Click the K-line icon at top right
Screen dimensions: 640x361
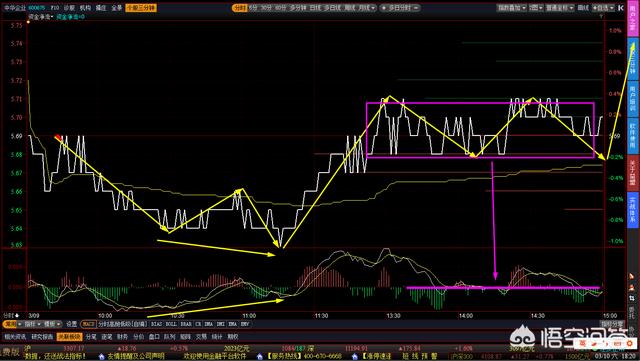(621, 8)
